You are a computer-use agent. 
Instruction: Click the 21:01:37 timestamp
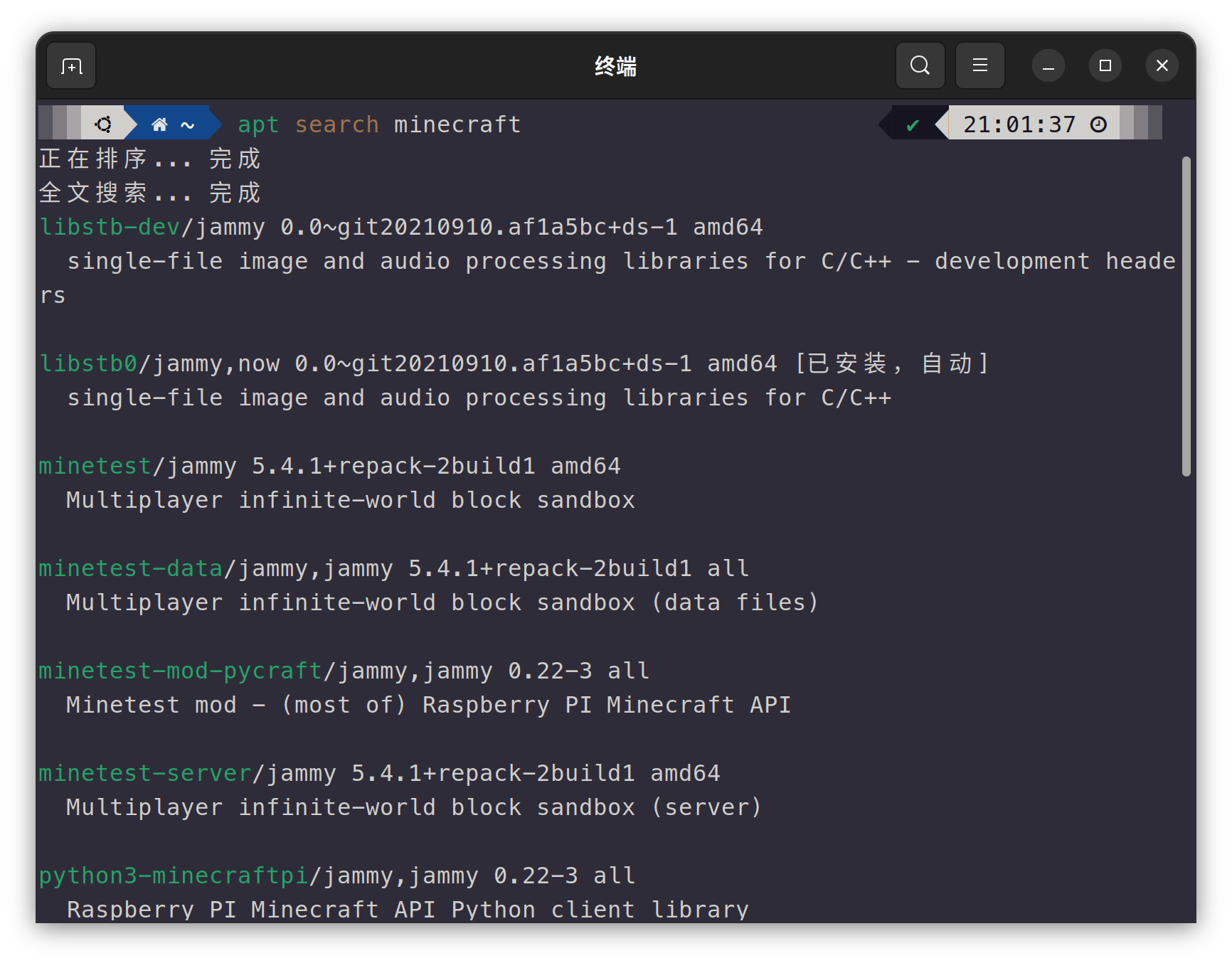pos(1019,124)
